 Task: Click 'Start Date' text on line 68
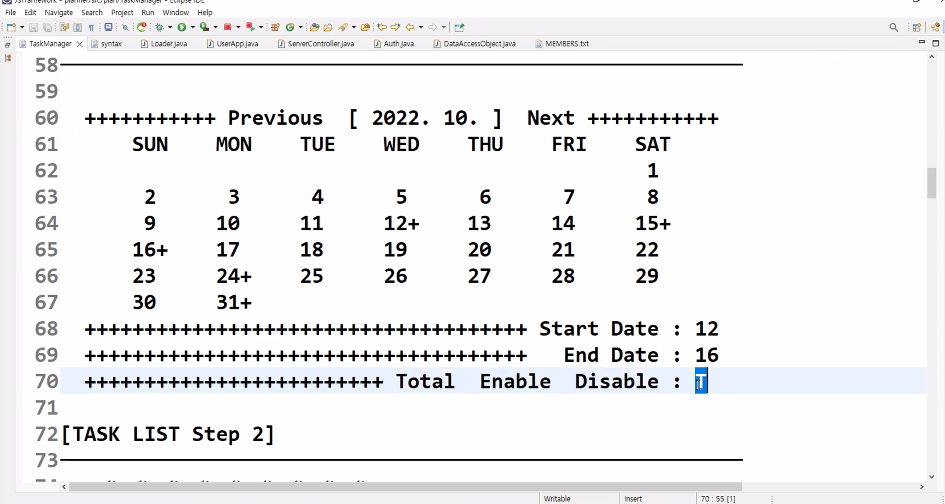[x=599, y=329]
